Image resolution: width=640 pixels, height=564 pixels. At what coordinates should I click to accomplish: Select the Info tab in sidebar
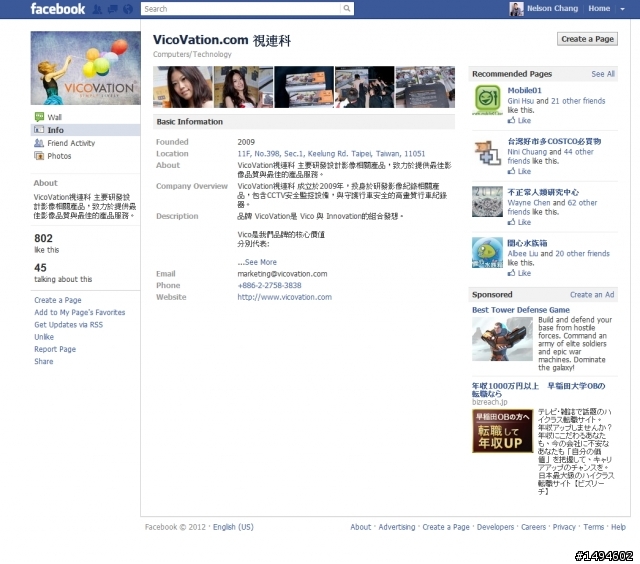tap(85, 130)
